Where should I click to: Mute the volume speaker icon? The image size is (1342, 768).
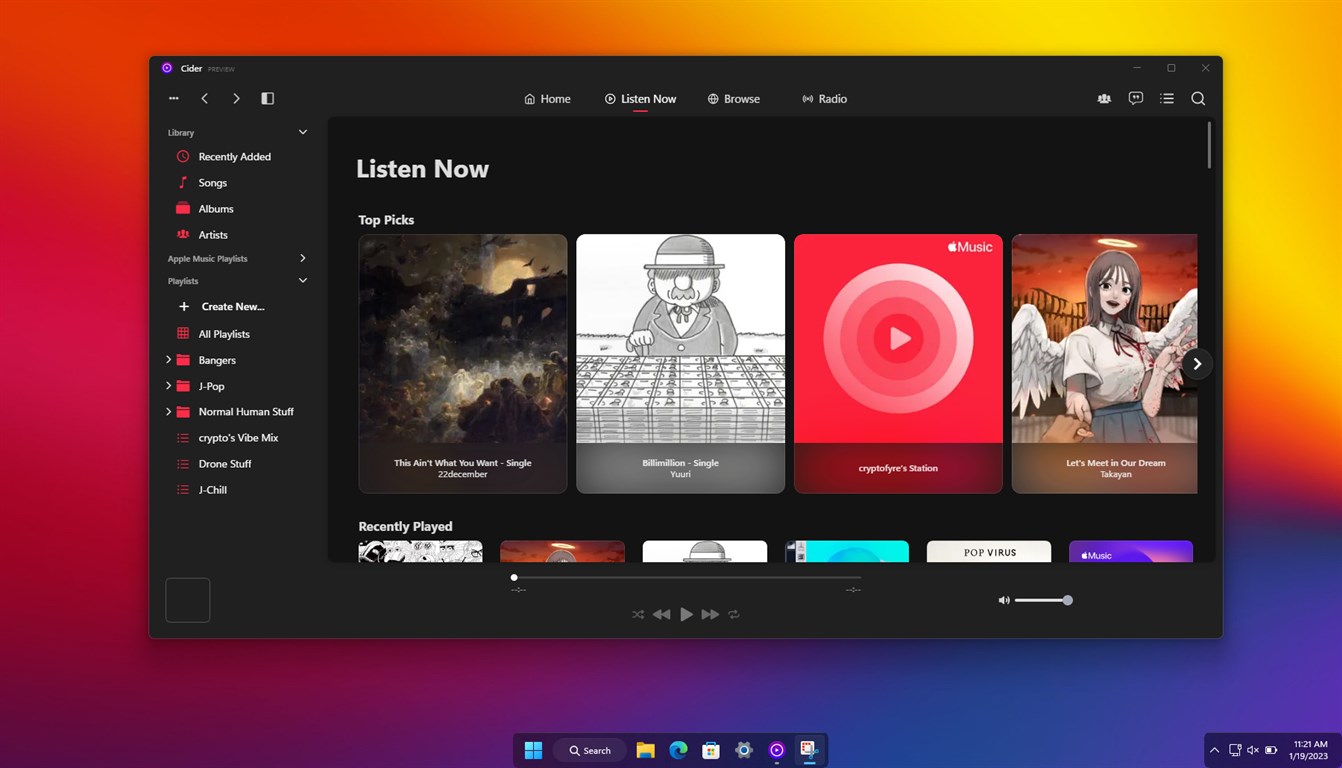(1003, 599)
